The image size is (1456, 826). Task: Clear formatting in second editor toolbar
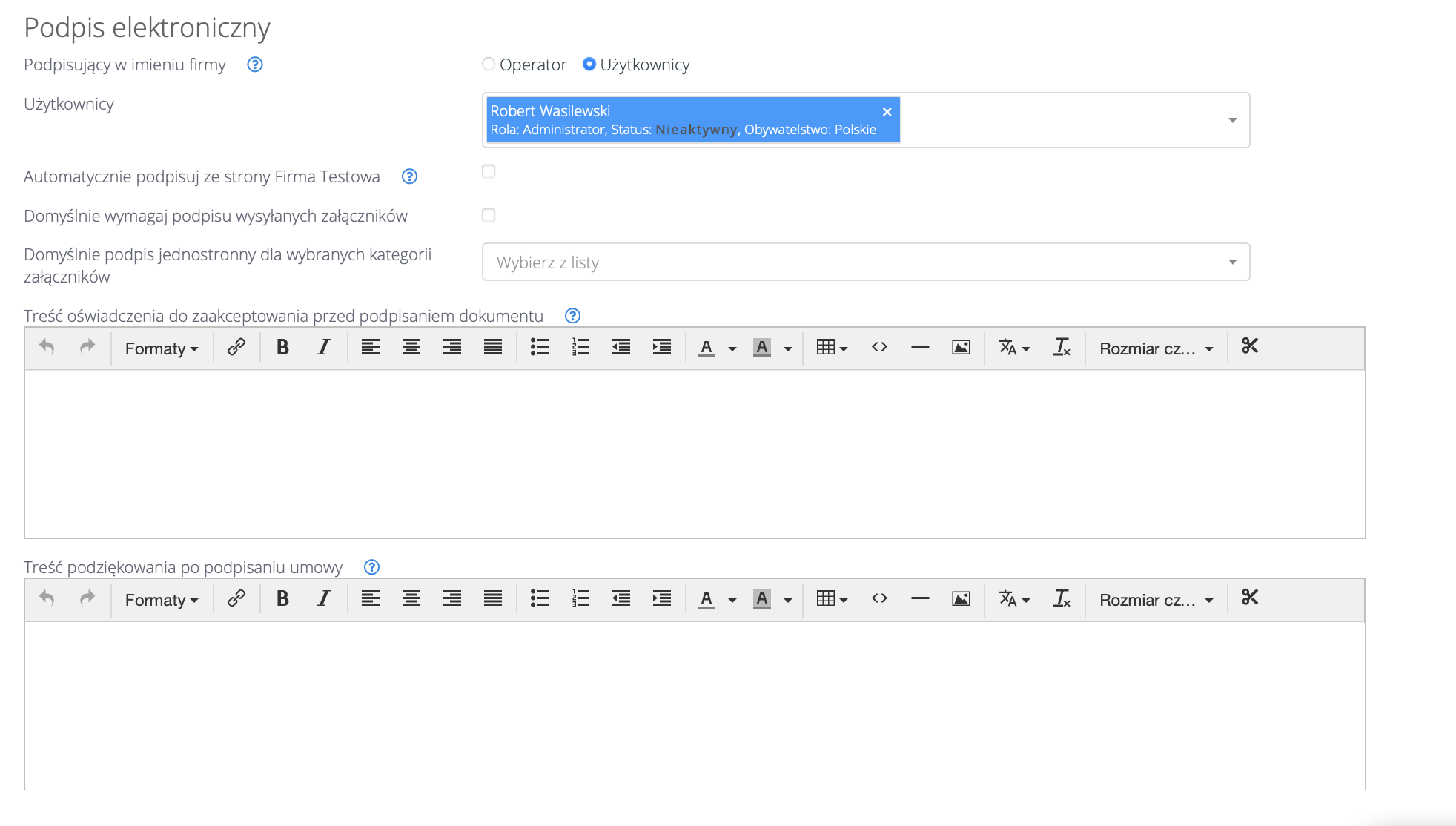tap(1062, 599)
